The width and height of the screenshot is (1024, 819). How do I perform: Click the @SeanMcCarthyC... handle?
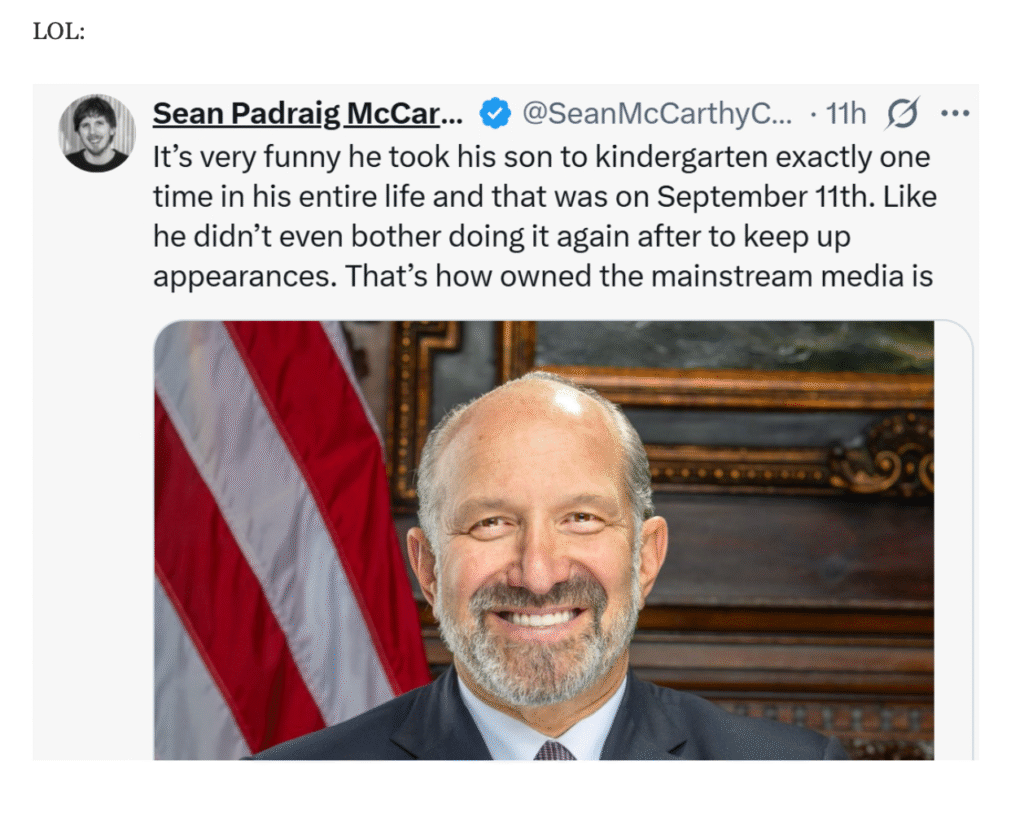656,114
